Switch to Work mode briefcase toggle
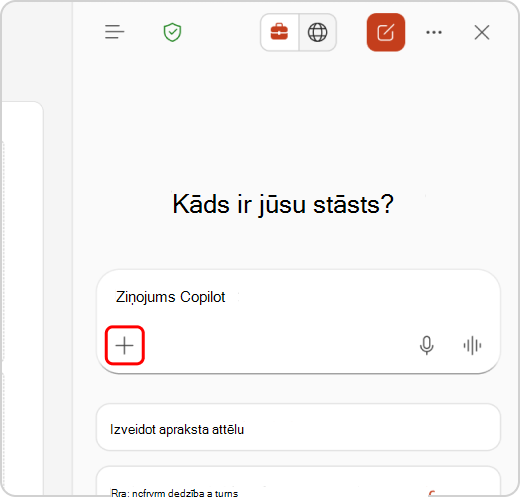Image resolution: width=520 pixels, height=497 pixels. pos(279,32)
